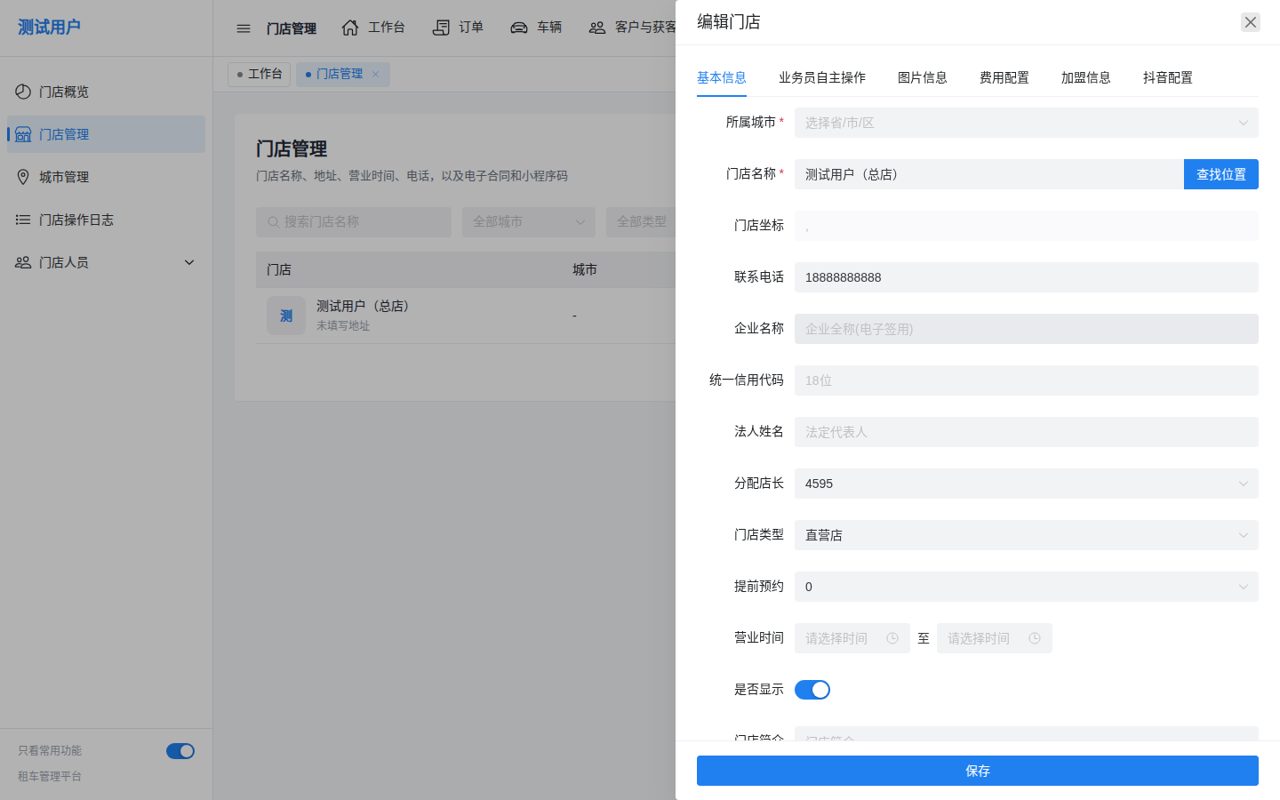1280x800 pixels.
Task: Click the 查找位置 button
Action: coord(1221,174)
